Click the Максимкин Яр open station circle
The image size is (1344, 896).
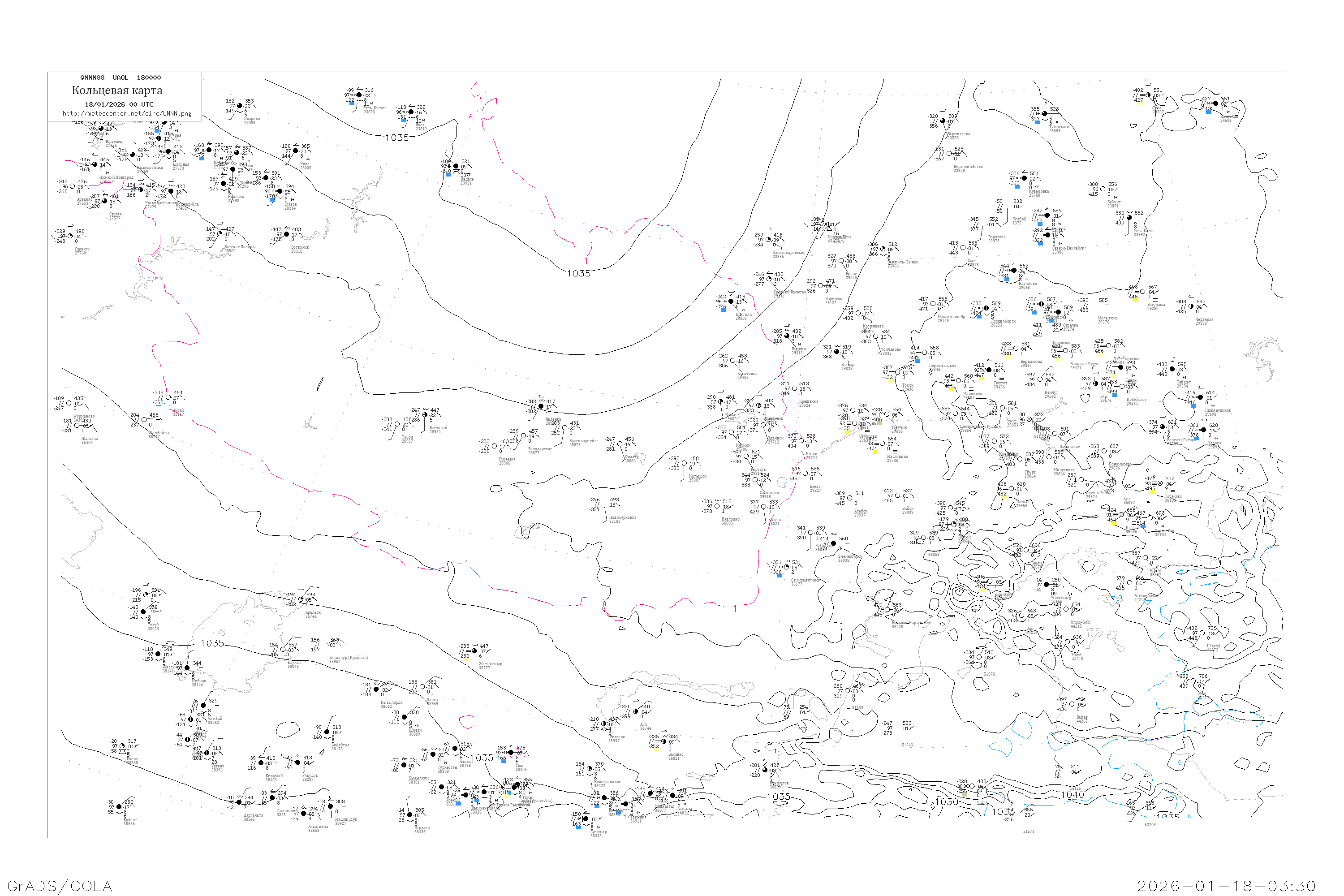coord(933,304)
